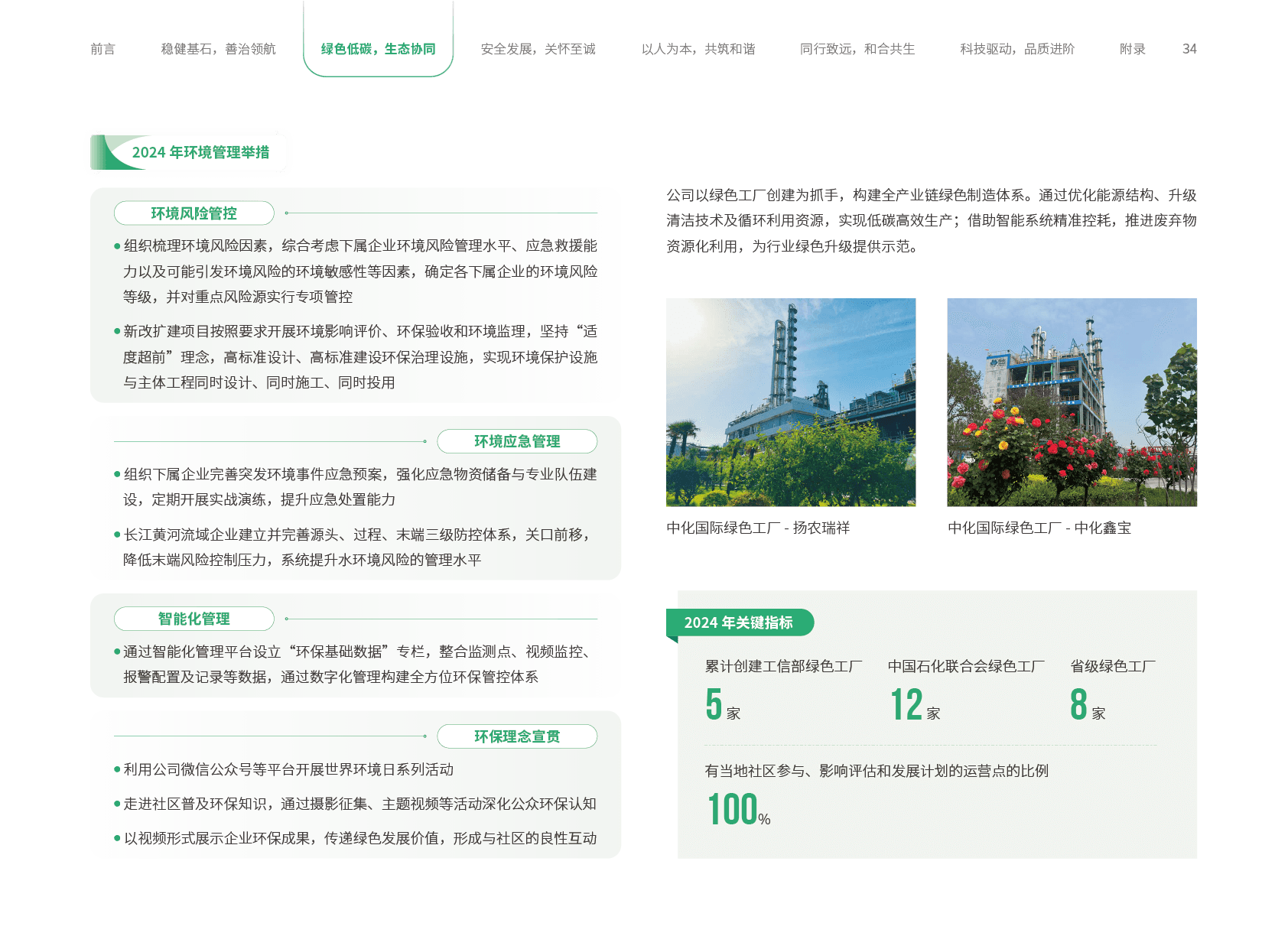Open the 前言 navigation tab
This screenshot has width=1288, height=949.
tap(102, 49)
